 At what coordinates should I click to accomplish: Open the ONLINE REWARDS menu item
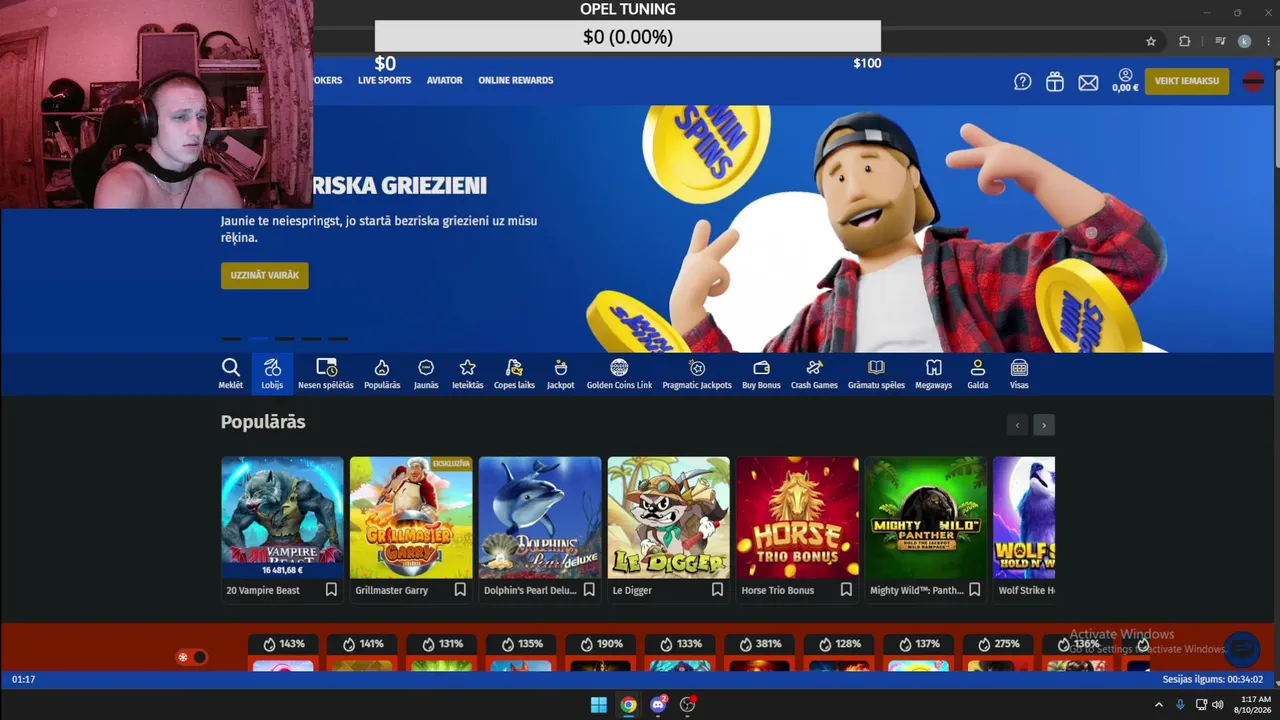[x=516, y=80]
